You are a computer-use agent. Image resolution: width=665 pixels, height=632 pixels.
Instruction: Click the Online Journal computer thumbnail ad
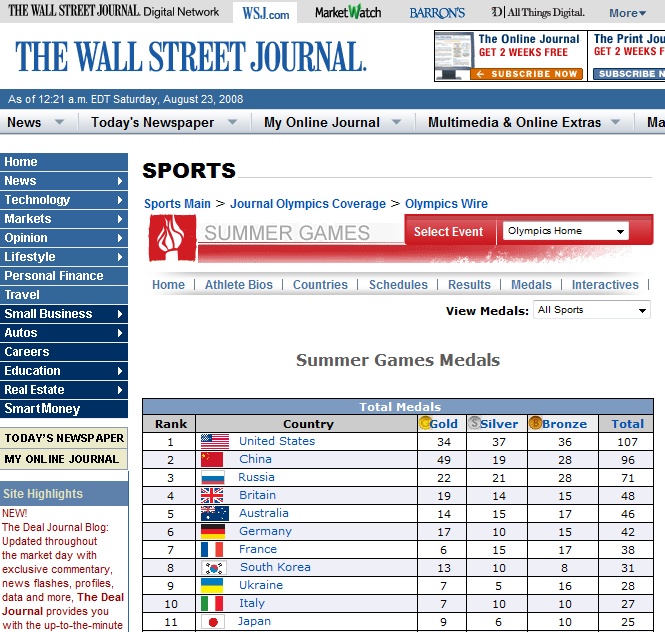(x=454, y=55)
